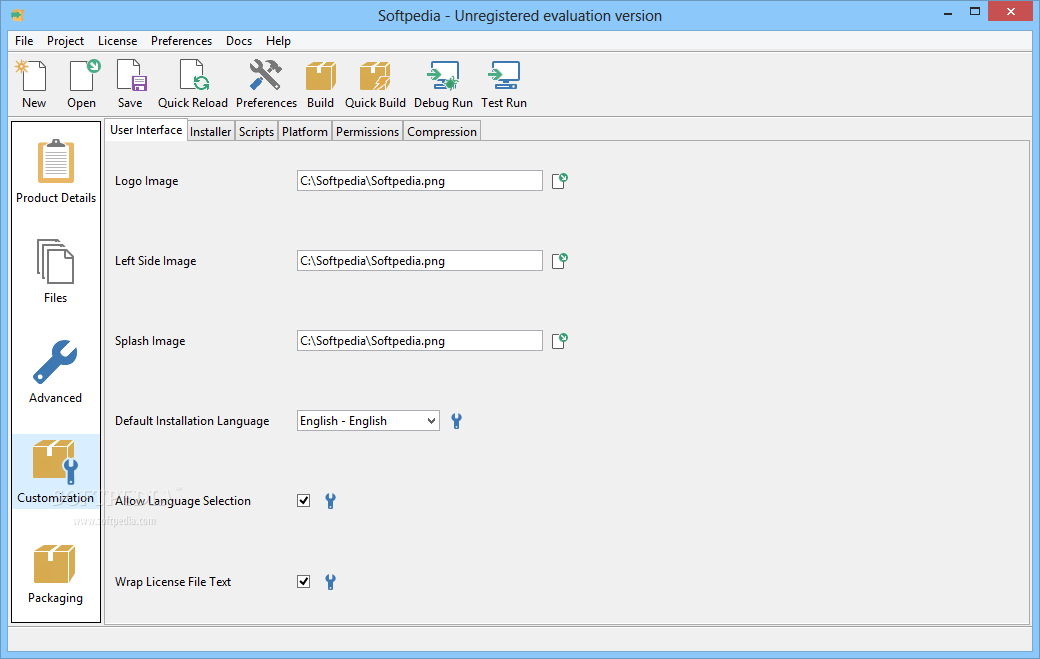Start a Build from the toolbar

[320, 84]
